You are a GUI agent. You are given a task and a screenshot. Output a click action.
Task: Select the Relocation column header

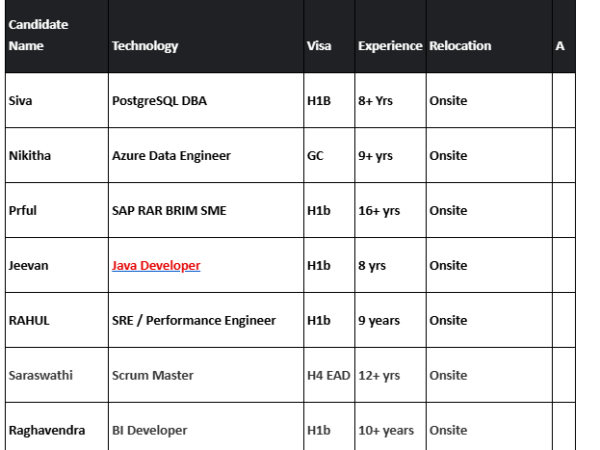pos(489,36)
